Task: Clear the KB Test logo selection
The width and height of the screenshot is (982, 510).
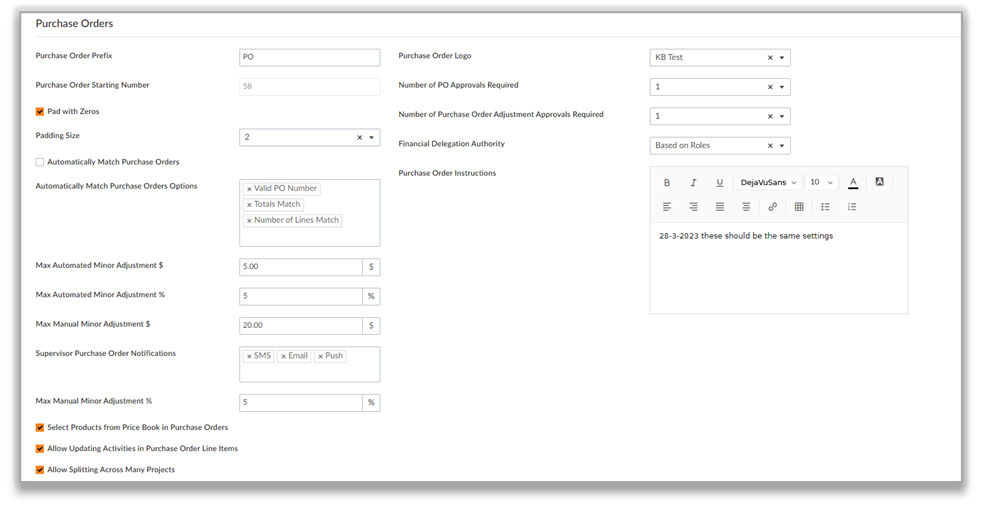Action: [770, 58]
